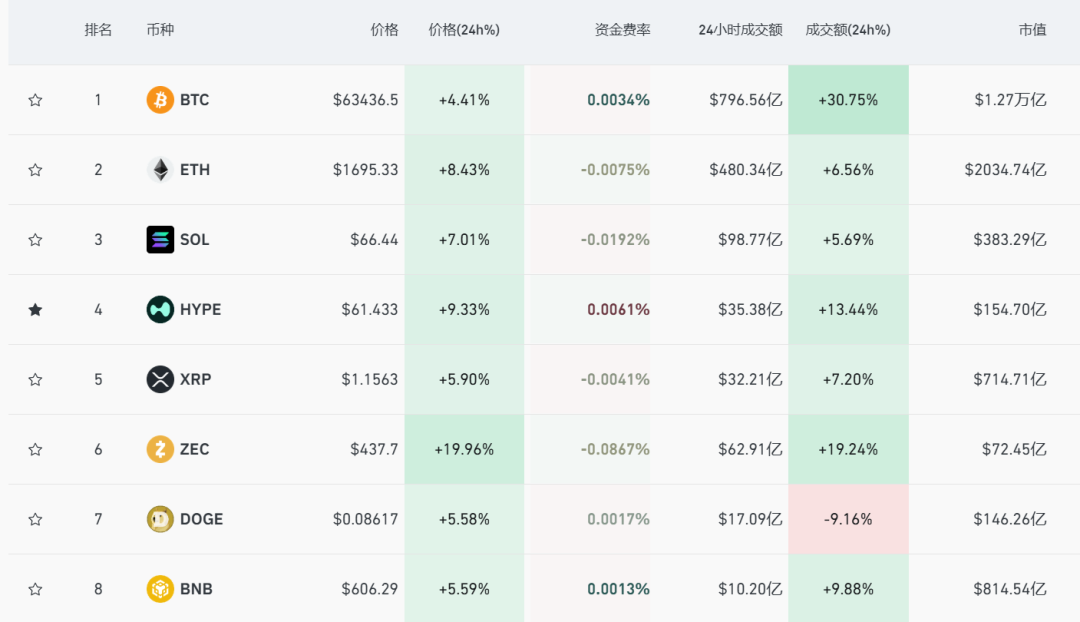Star the XRP row

(35, 380)
